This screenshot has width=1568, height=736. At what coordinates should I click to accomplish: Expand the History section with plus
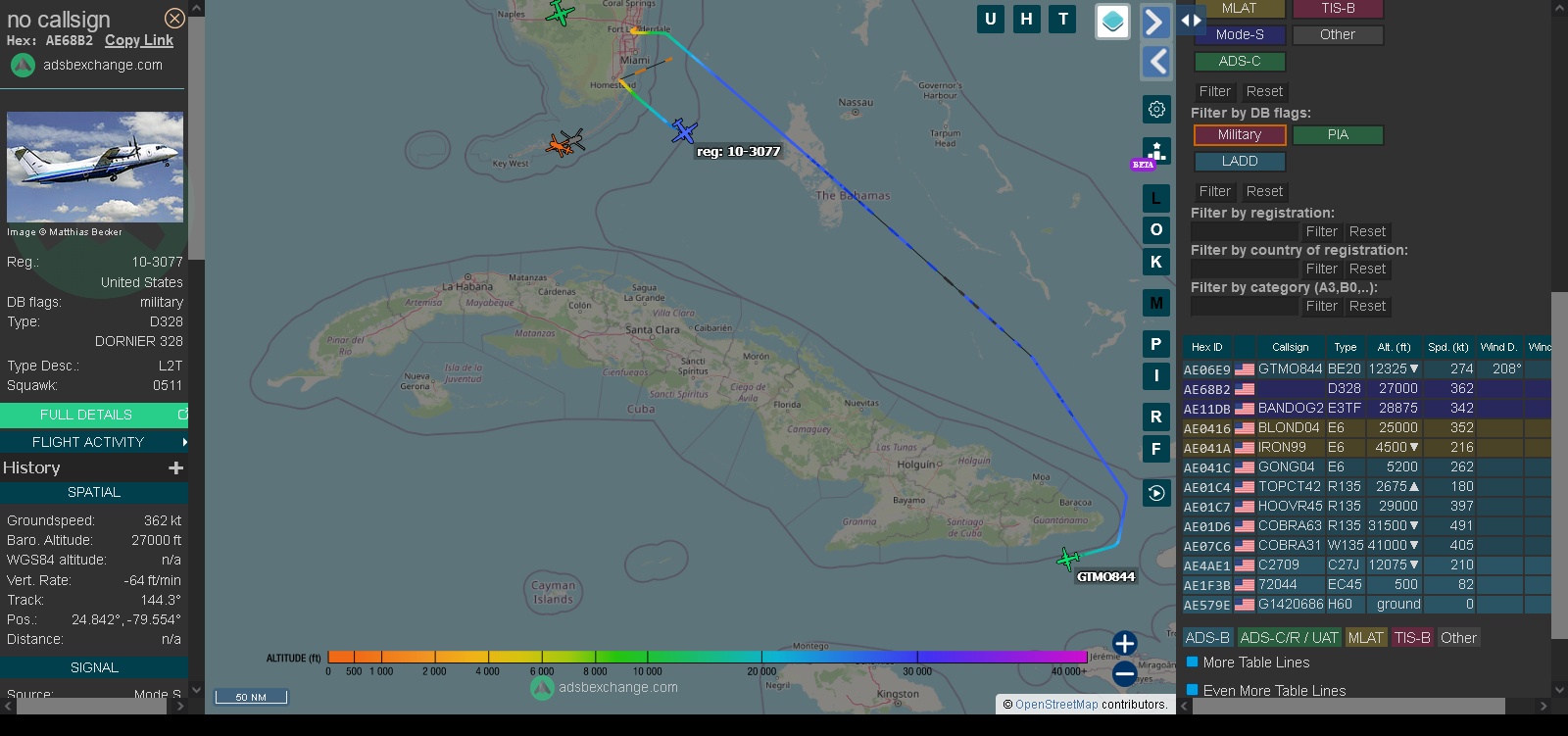click(x=176, y=468)
